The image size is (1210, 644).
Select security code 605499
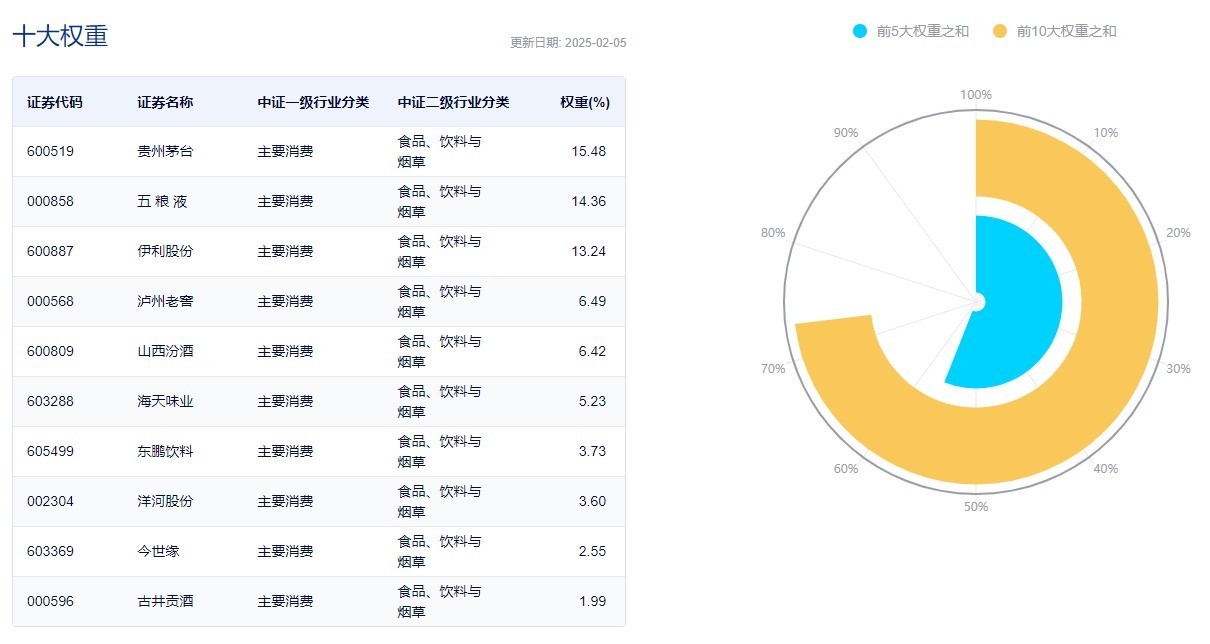point(50,451)
